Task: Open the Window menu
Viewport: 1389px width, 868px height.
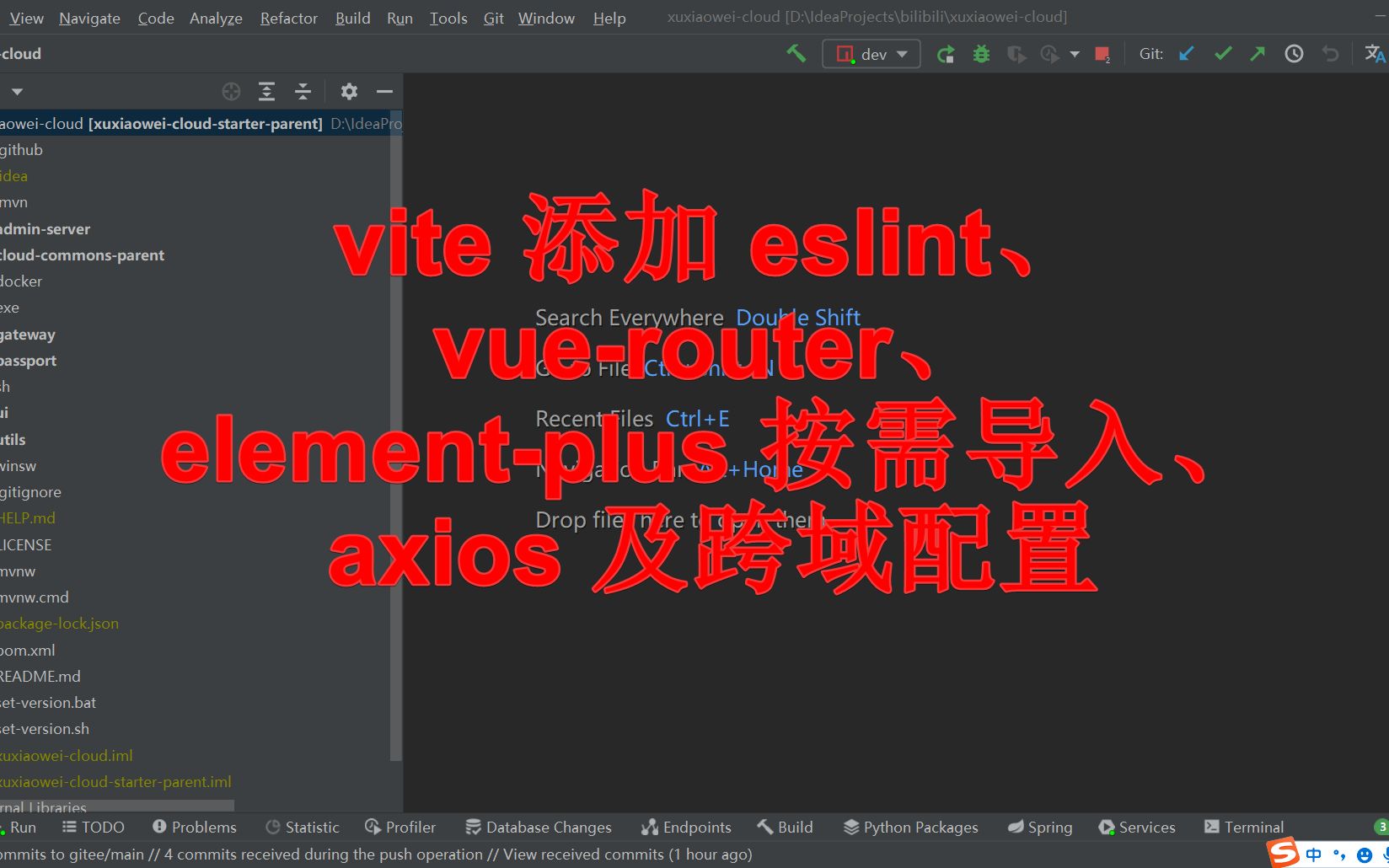Action: point(546,18)
